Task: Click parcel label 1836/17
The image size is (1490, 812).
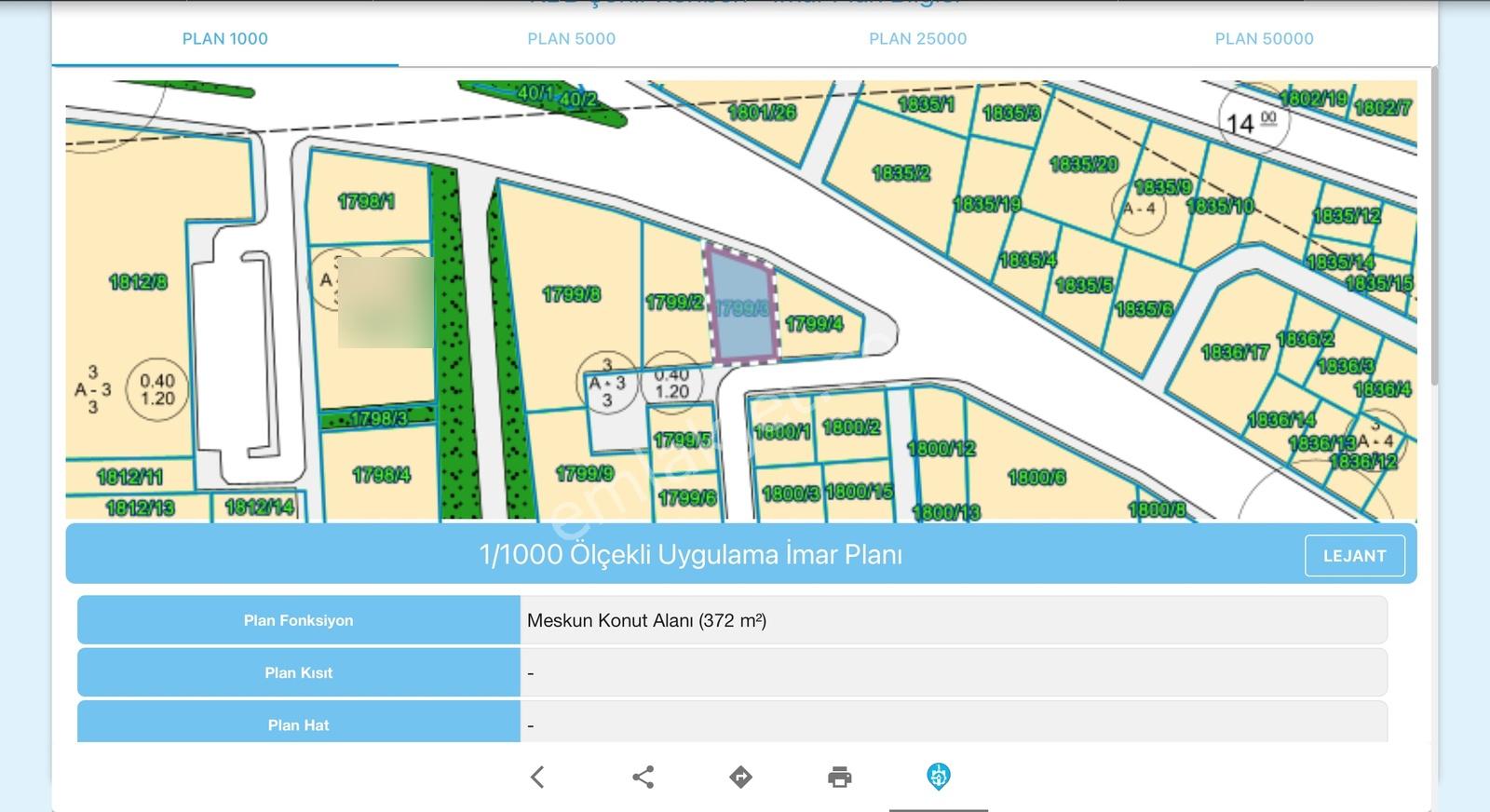Action: click(1235, 352)
